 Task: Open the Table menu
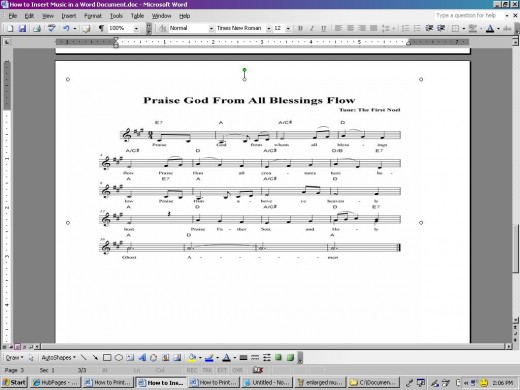[x=137, y=16]
